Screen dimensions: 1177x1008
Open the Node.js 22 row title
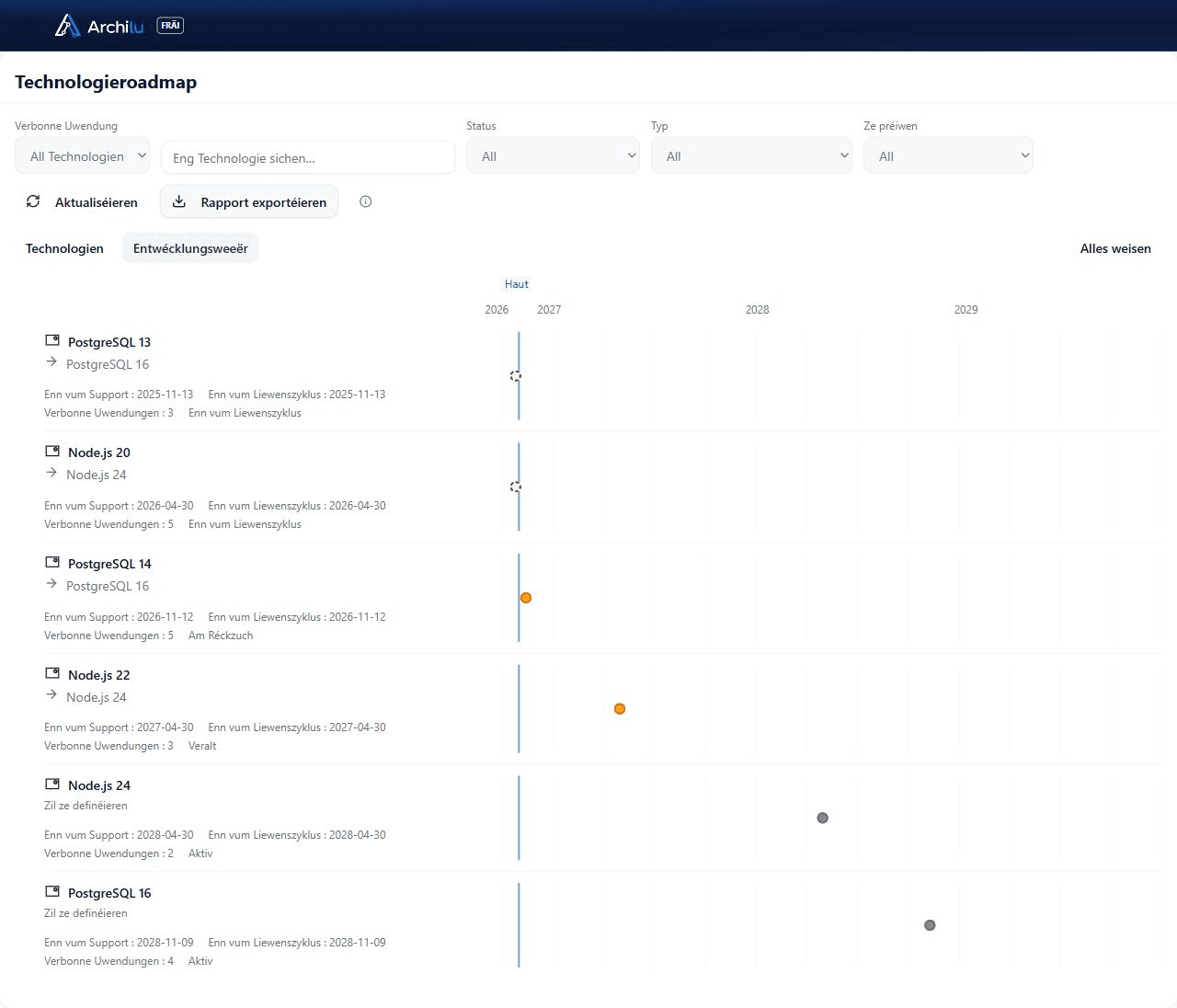(99, 675)
